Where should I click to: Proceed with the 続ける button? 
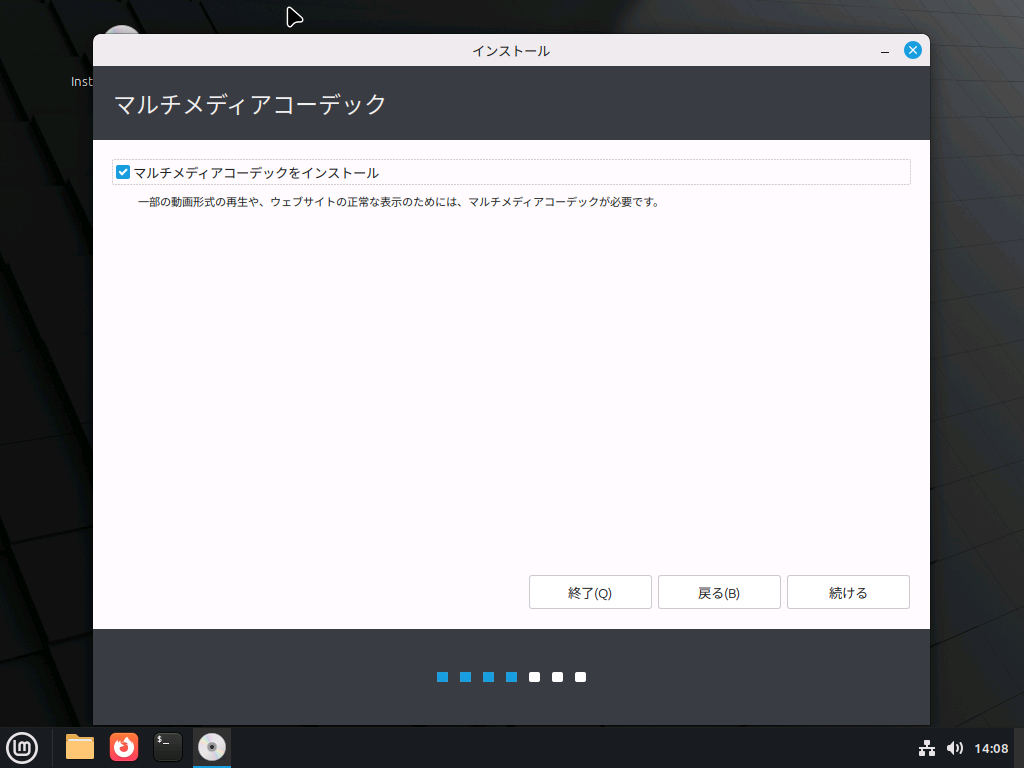pos(848,591)
